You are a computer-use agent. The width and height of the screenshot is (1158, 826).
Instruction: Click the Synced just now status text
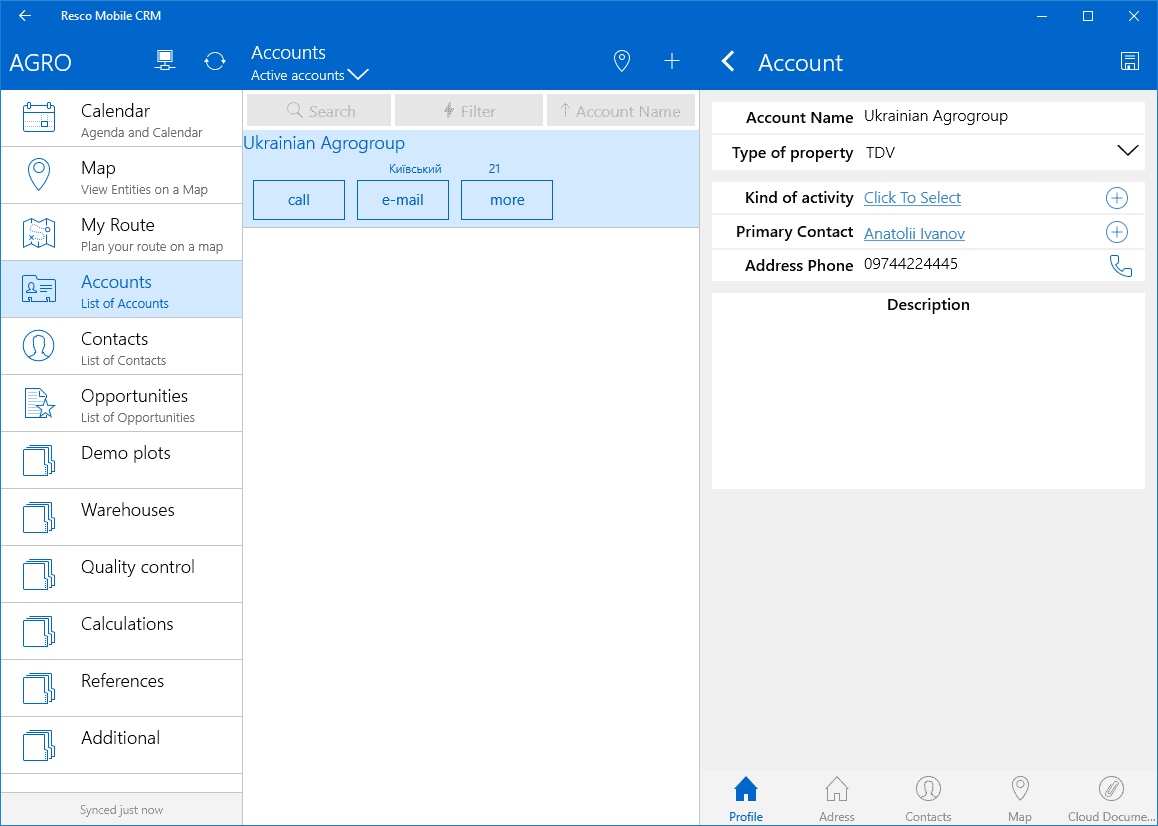(122, 810)
